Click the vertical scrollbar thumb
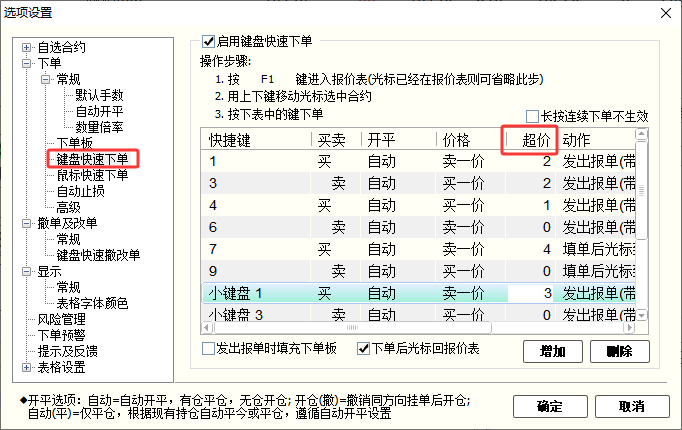This screenshot has height=430, width=682. 642,190
